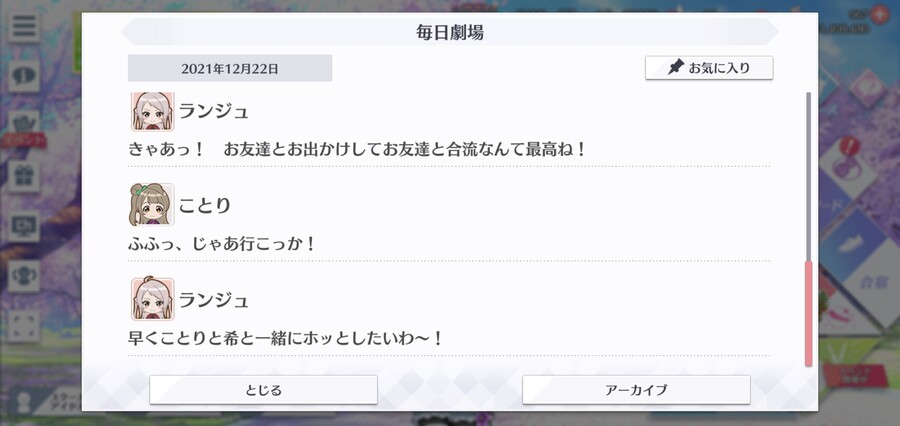900x426 pixels.
Task: Click the last ランジュ avatar thumbnail
Action: [x=152, y=299]
